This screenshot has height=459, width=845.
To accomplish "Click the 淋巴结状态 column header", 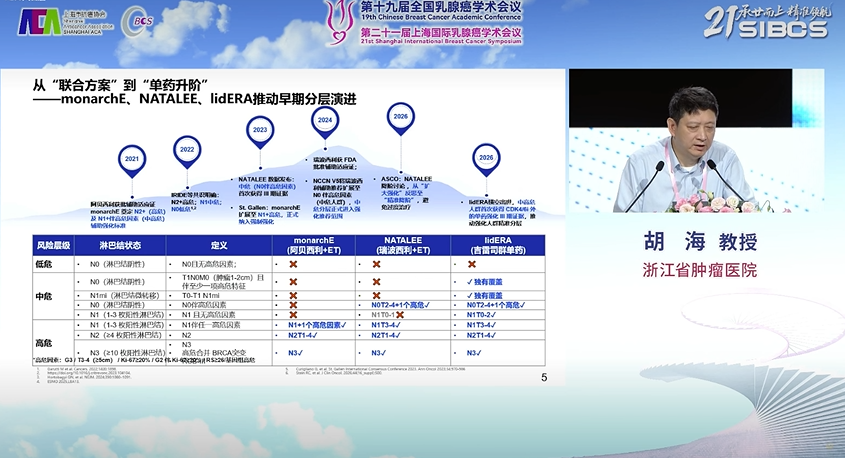I will click(x=120, y=245).
